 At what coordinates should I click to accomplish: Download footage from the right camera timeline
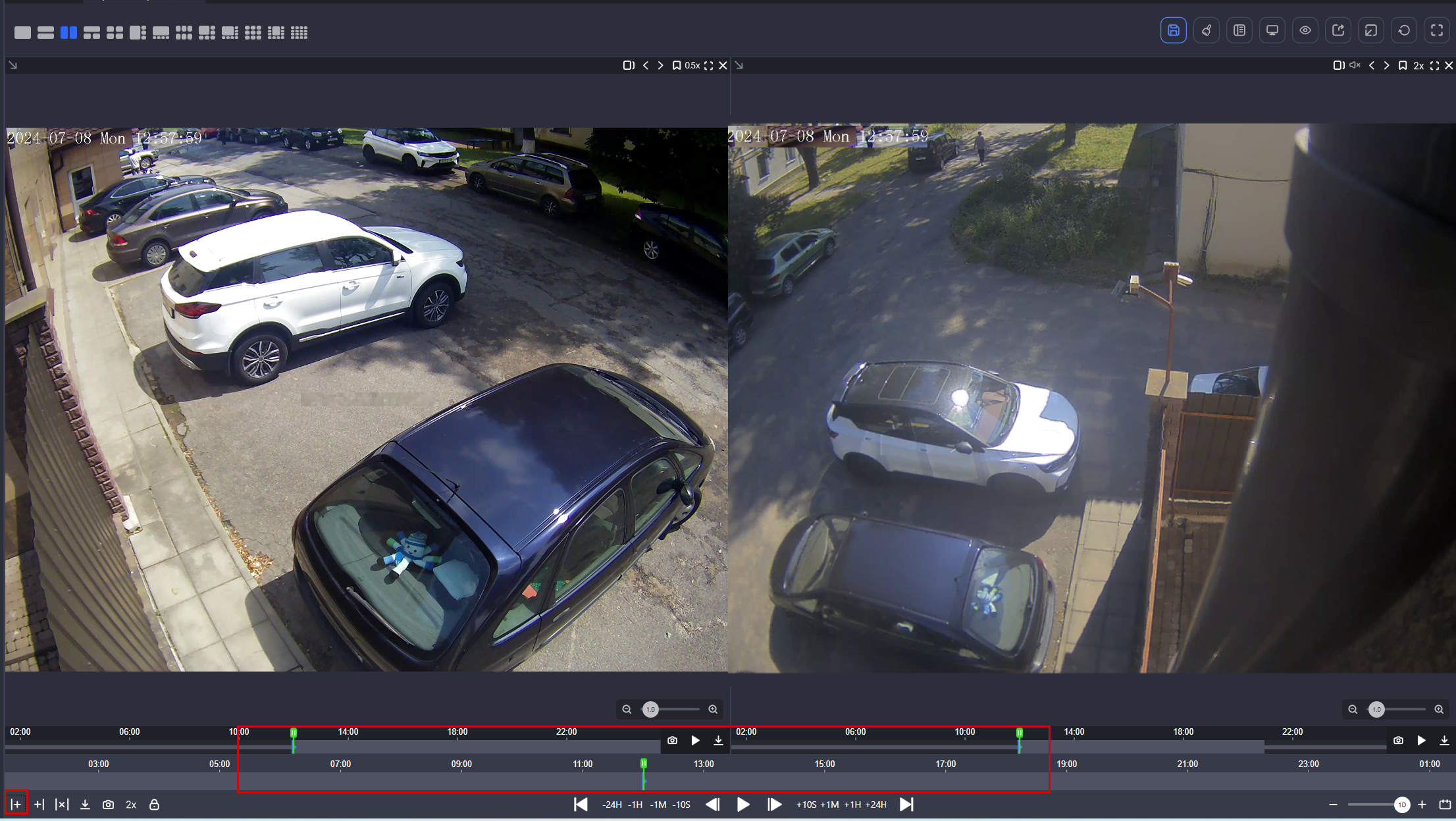(1443, 740)
